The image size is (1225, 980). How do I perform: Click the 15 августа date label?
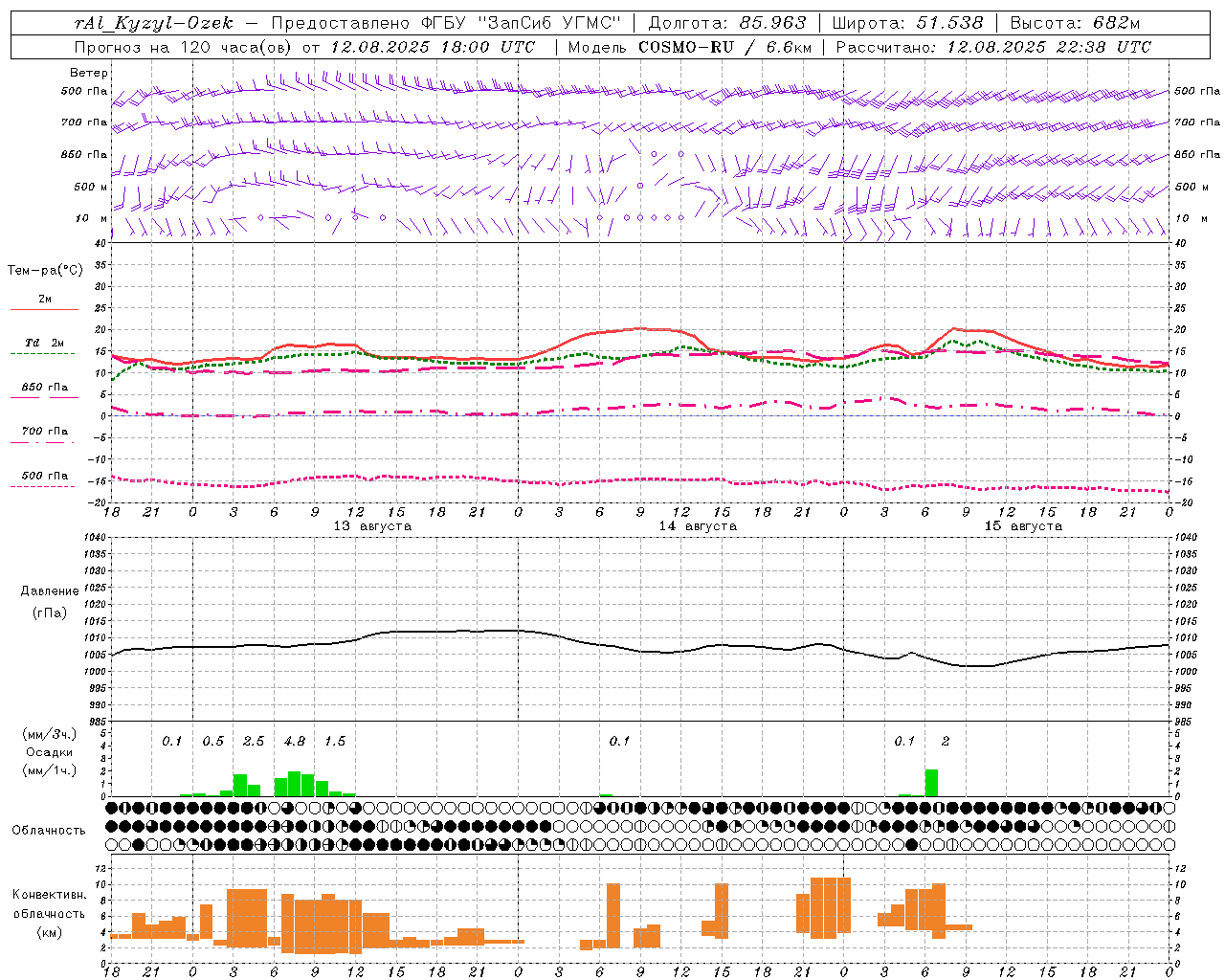pyautogui.click(x=1023, y=526)
